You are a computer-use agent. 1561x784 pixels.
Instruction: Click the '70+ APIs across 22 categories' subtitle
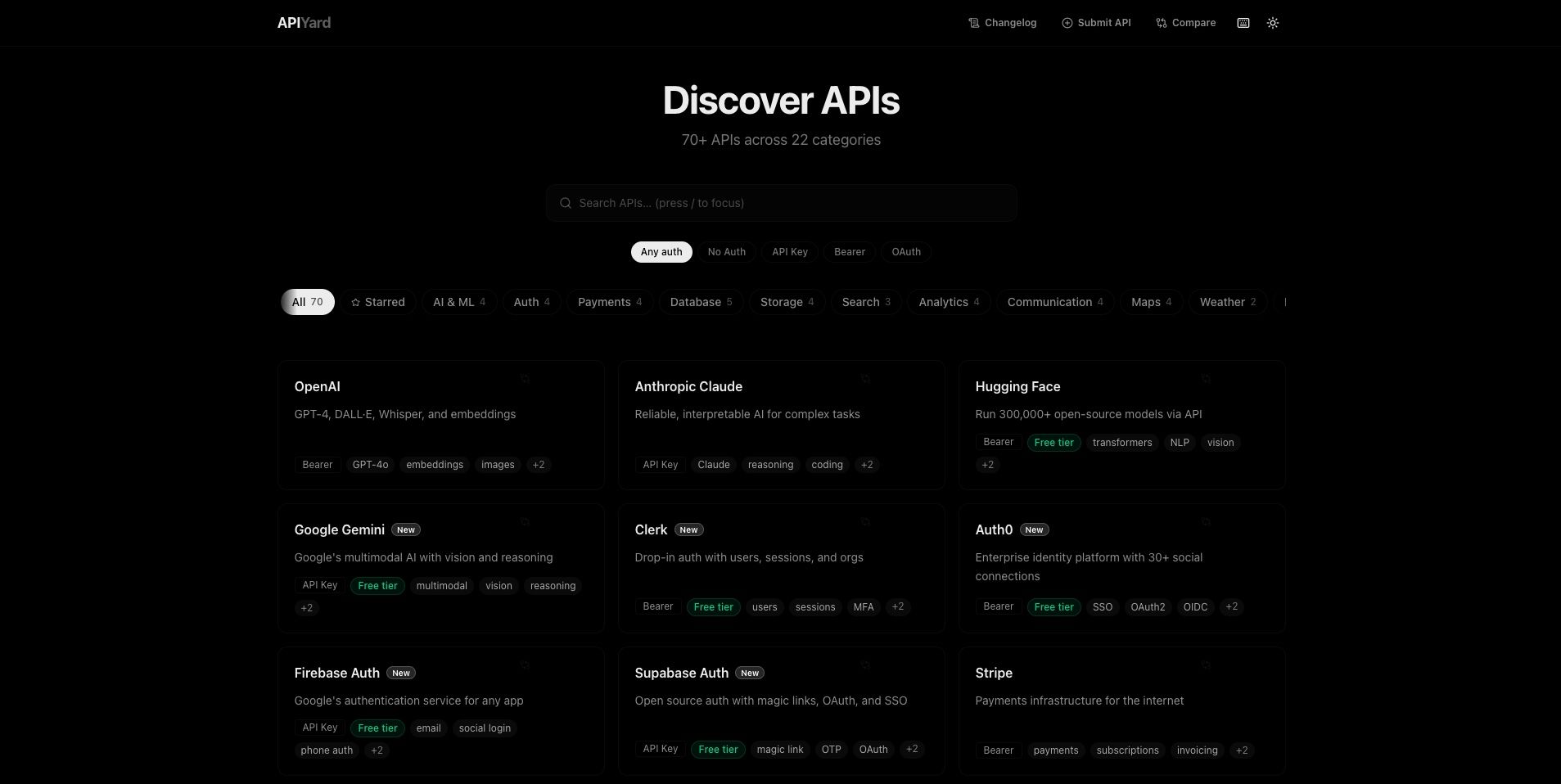click(782, 140)
